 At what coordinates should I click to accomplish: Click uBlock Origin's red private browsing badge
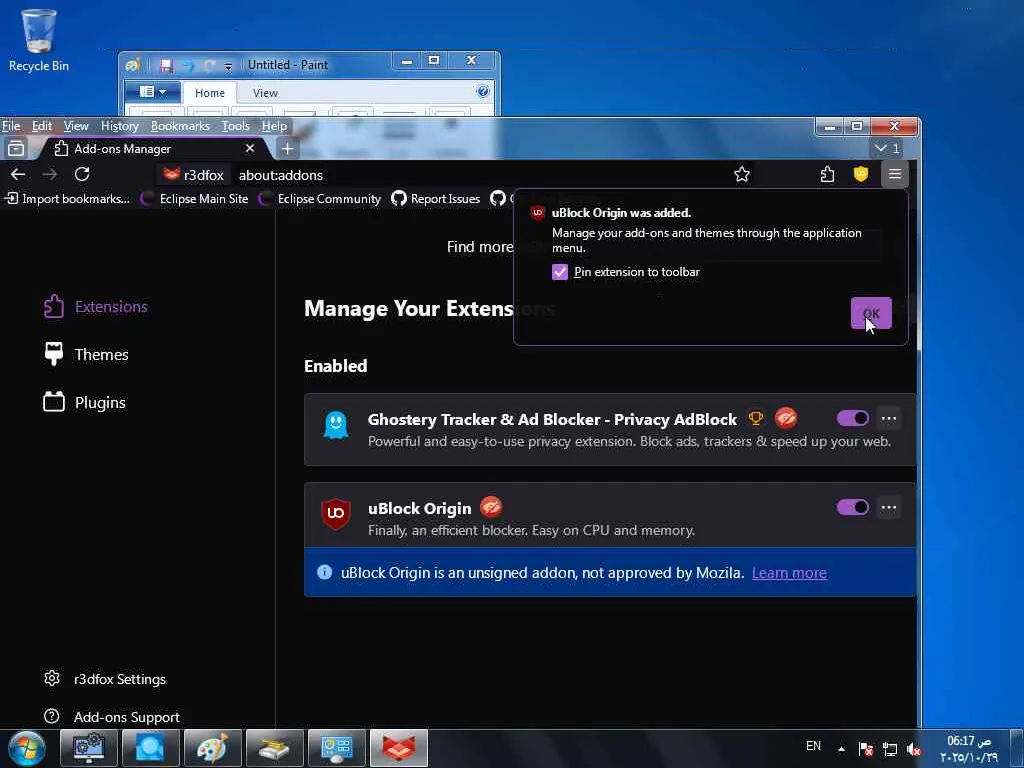coord(491,507)
